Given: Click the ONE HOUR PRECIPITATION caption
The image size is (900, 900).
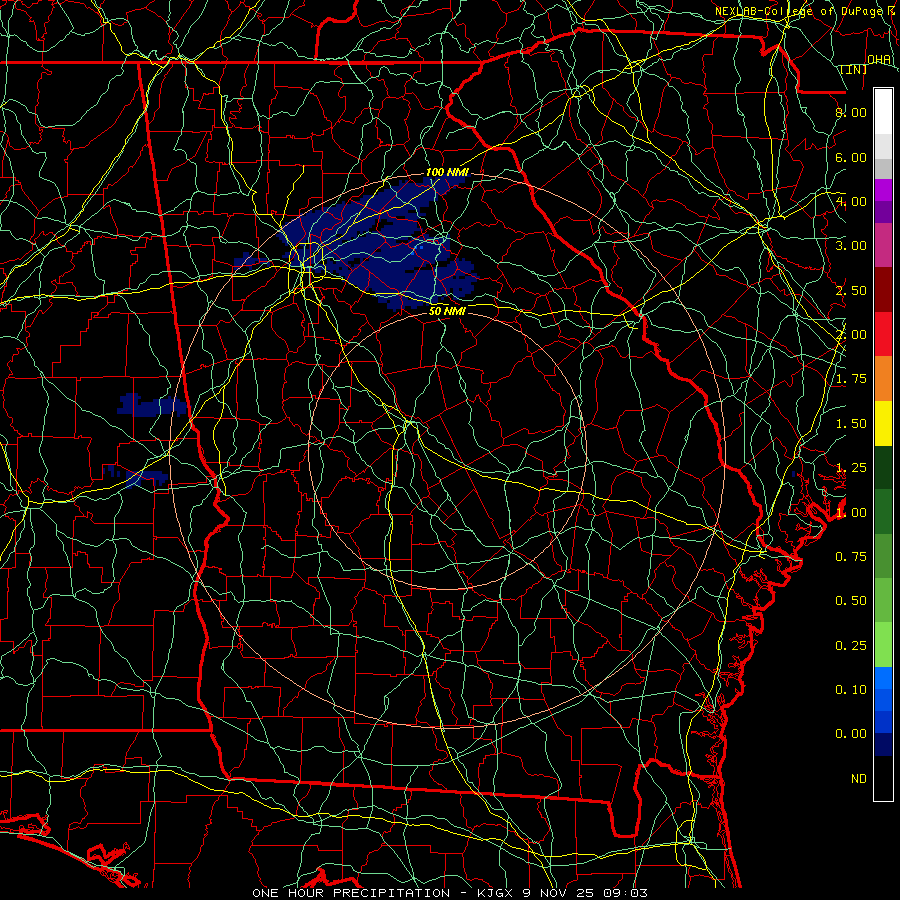Looking at the screenshot, I should coord(351,893).
